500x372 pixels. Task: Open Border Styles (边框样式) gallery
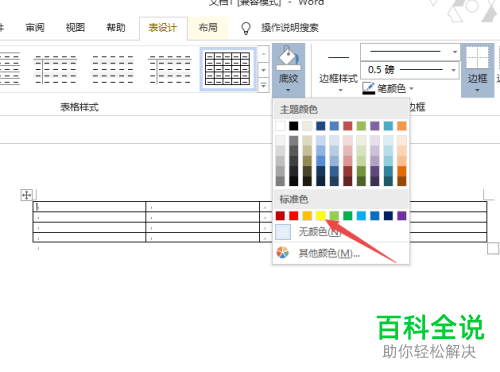click(338, 68)
